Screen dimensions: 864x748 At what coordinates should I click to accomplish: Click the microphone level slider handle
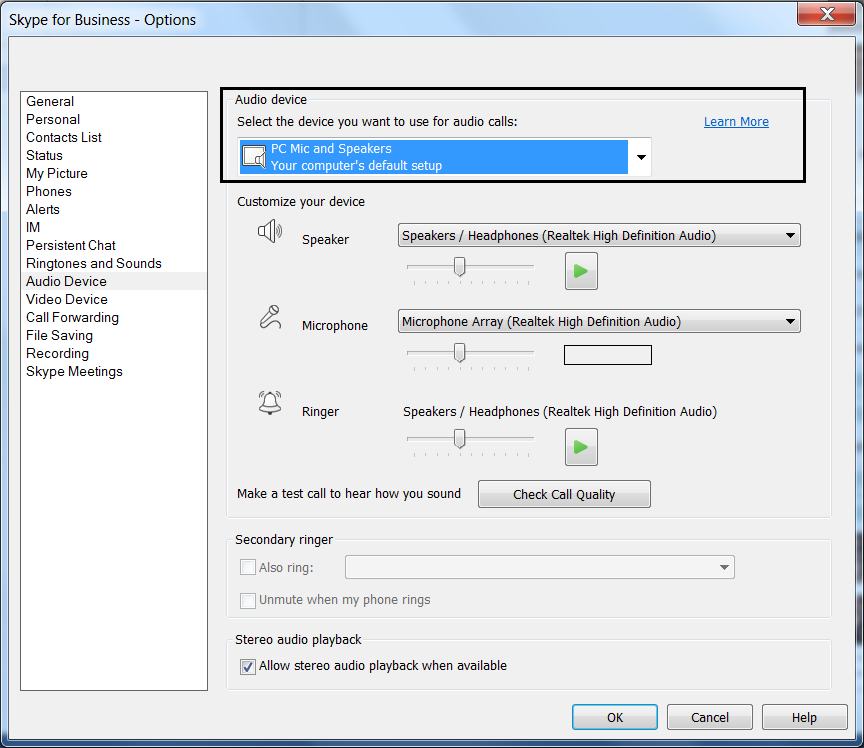(x=459, y=352)
